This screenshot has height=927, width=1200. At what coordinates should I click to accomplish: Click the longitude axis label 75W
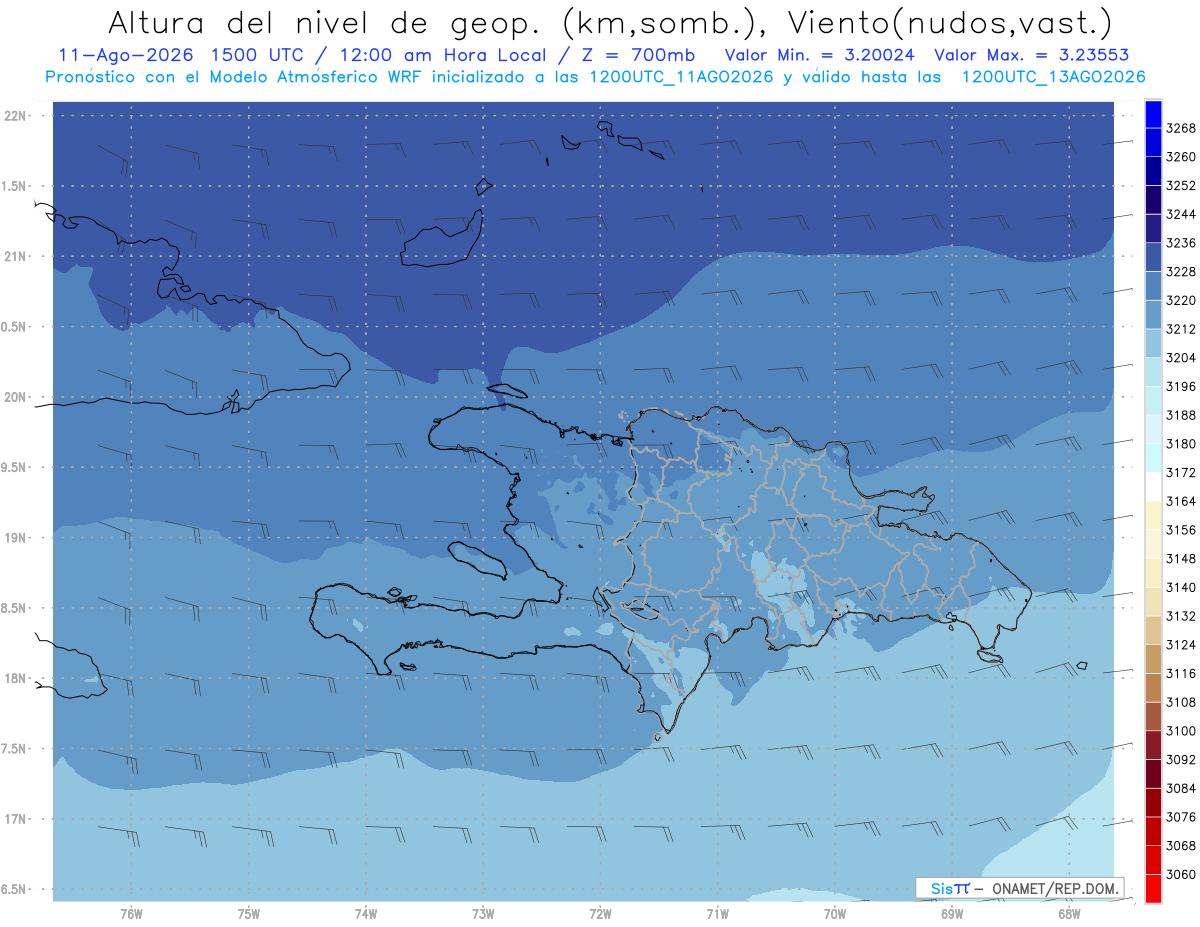click(249, 914)
